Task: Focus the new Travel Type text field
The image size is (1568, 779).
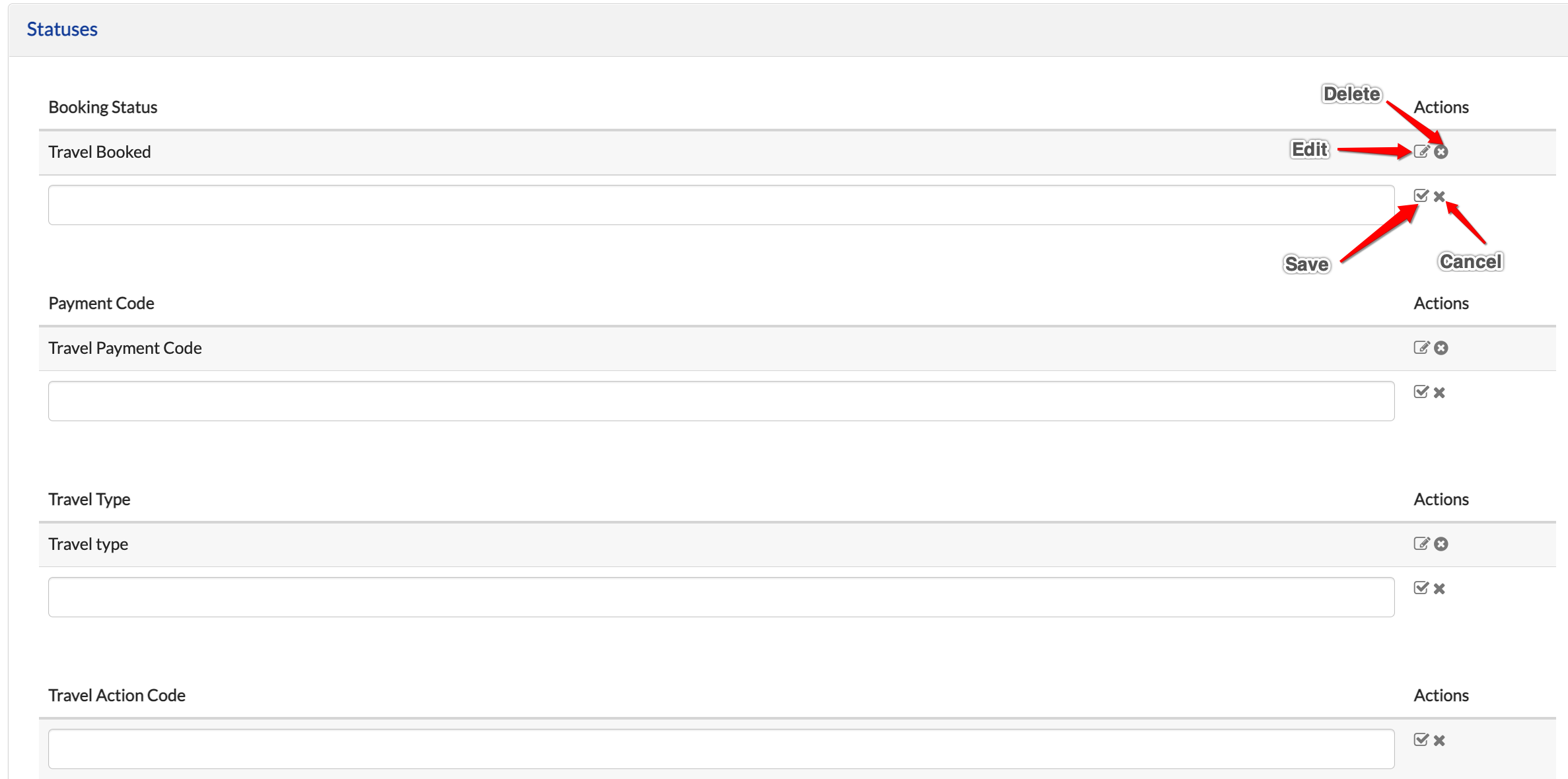Action: point(721,597)
